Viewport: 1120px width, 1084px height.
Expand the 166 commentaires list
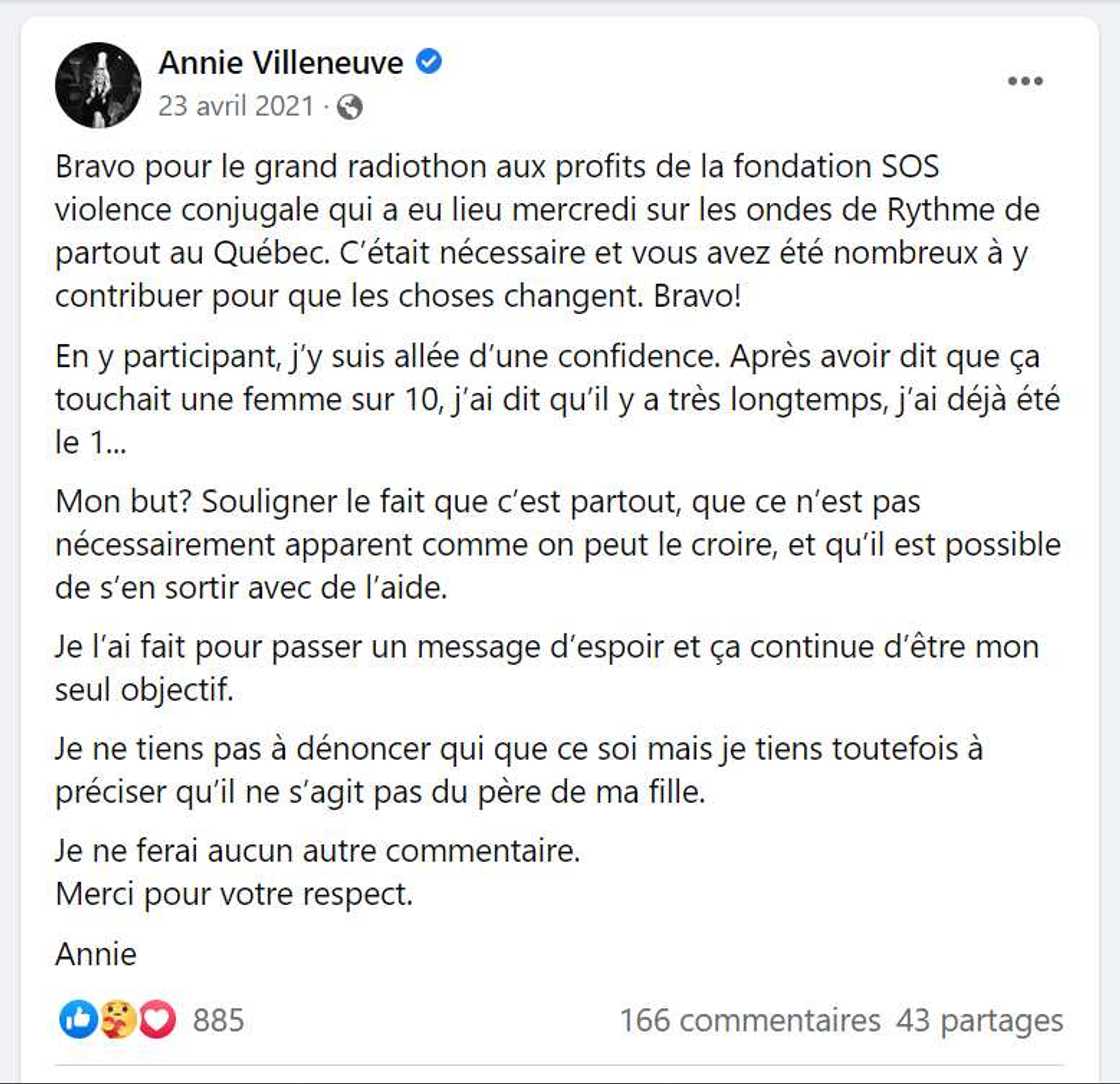point(750,1020)
